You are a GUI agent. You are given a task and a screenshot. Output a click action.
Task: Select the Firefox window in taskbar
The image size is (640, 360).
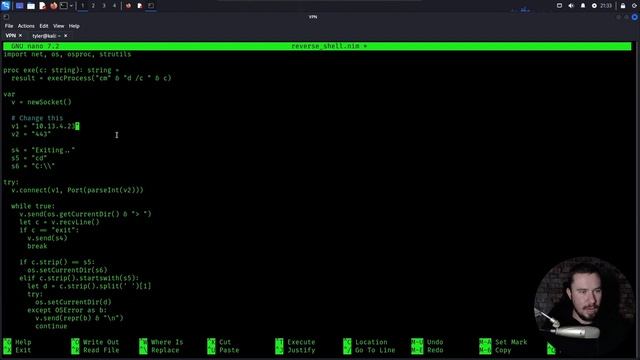[129, 6]
